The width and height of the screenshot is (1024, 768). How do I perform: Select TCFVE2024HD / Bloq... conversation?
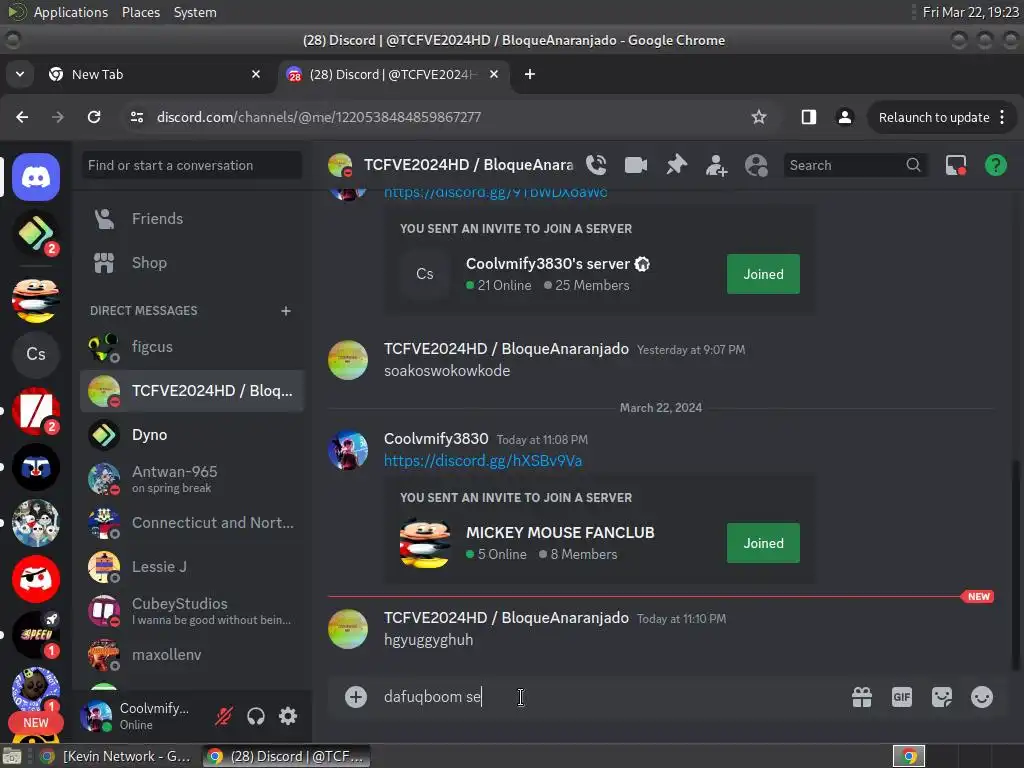tap(192, 391)
